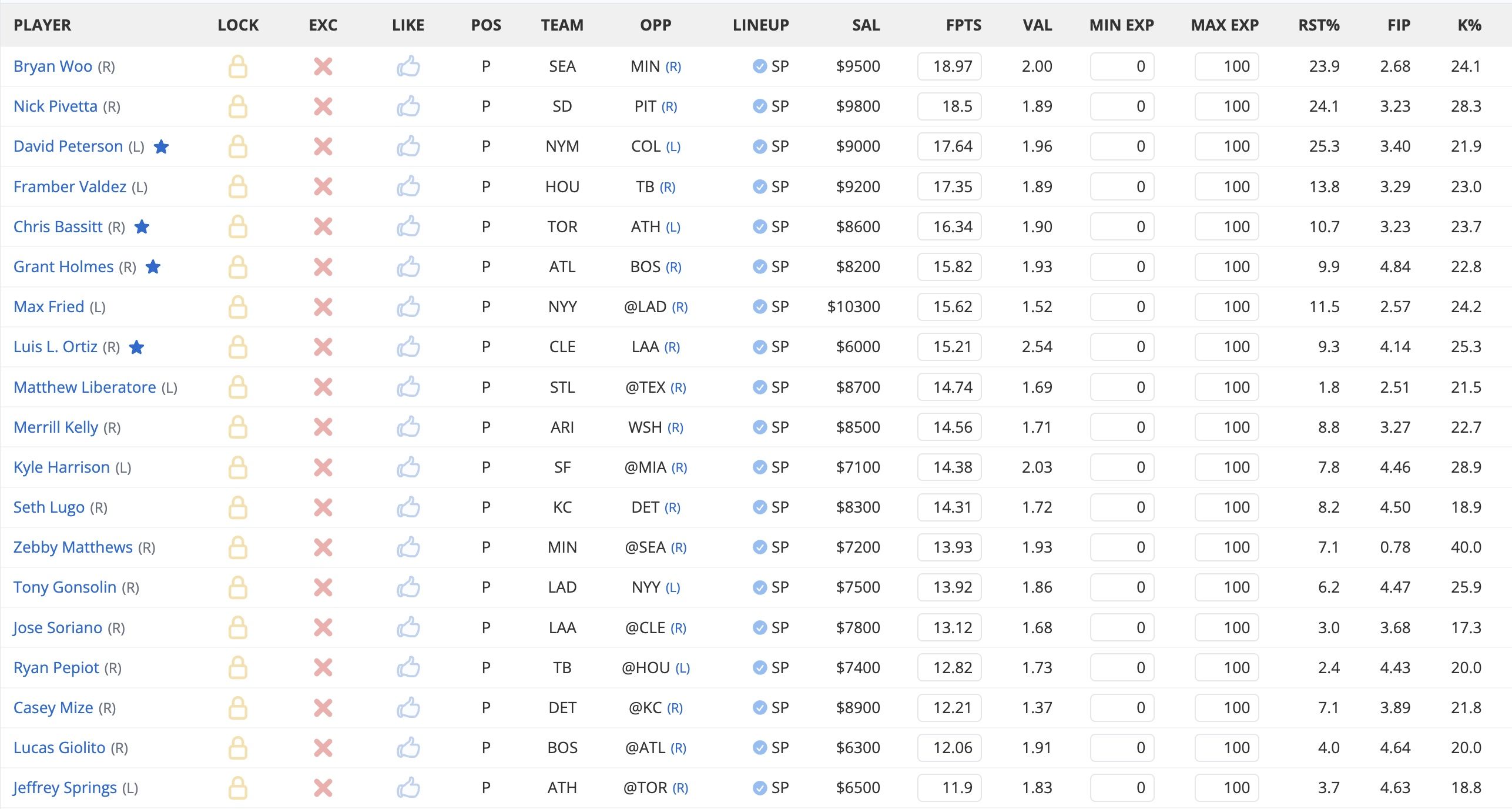The height and width of the screenshot is (809, 1512).
Task: Click team NYM in David Peterson row
Action: (x=562, y=146)
